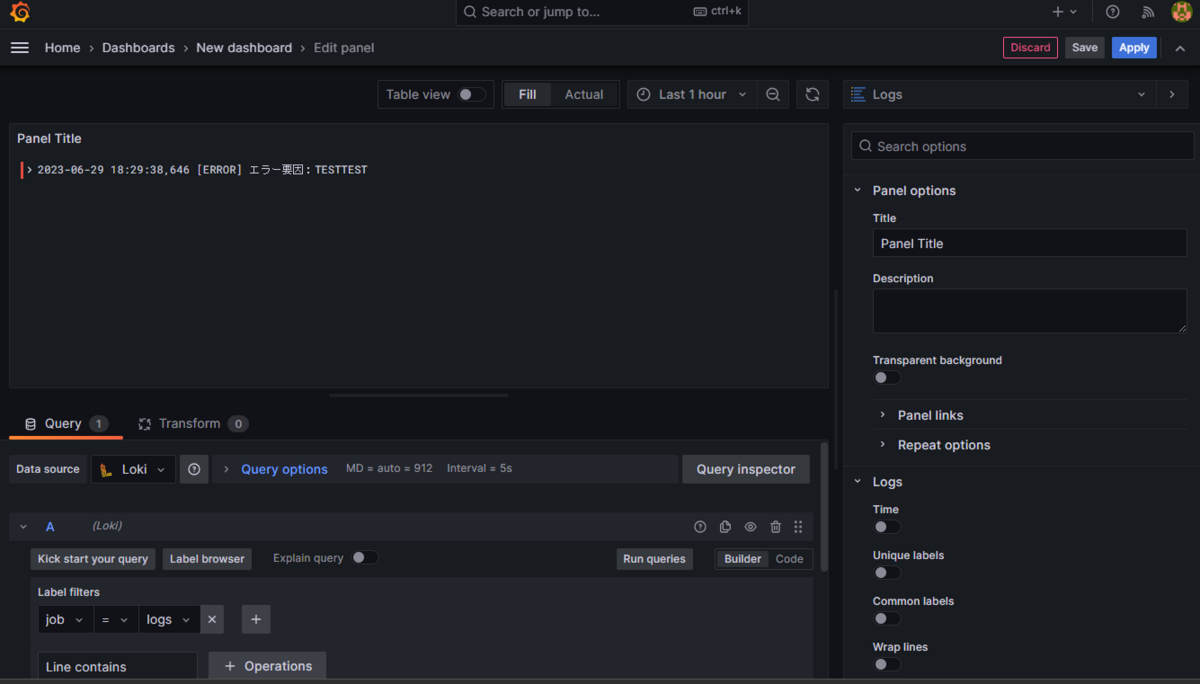1200x684 pixels.
Task: Delete query A with trash icon
Action: 775,527
